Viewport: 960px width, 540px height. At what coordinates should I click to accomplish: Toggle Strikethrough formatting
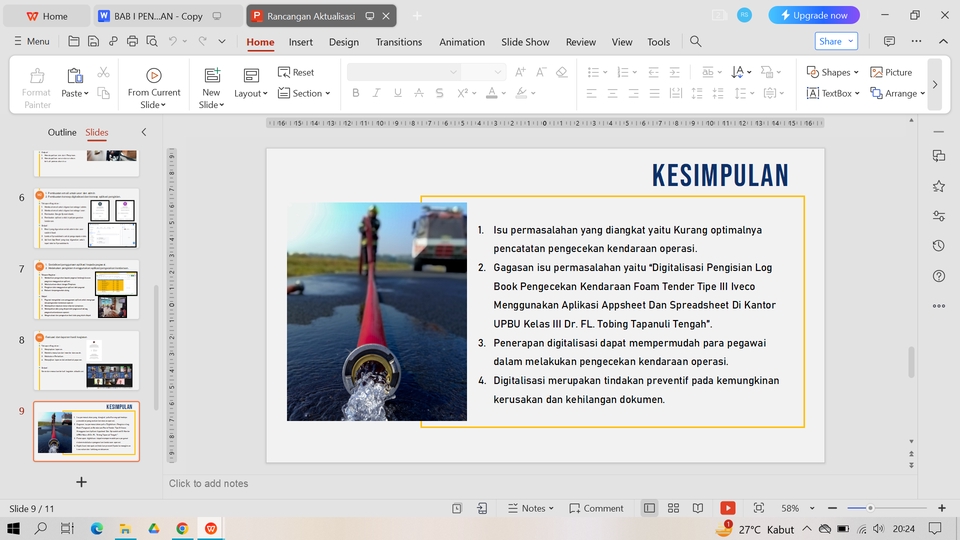419,93
